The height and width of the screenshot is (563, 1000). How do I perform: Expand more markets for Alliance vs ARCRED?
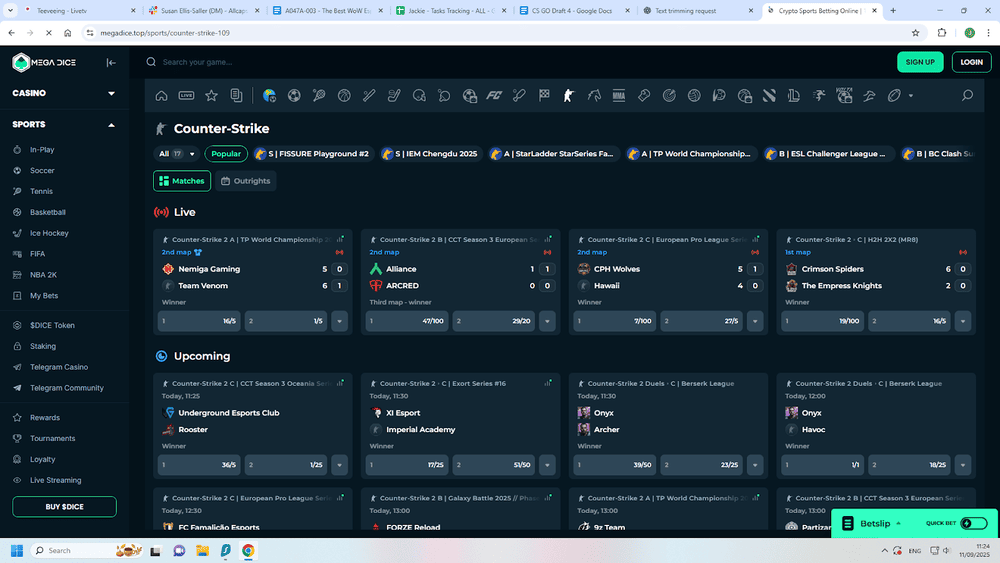point(547,321)
